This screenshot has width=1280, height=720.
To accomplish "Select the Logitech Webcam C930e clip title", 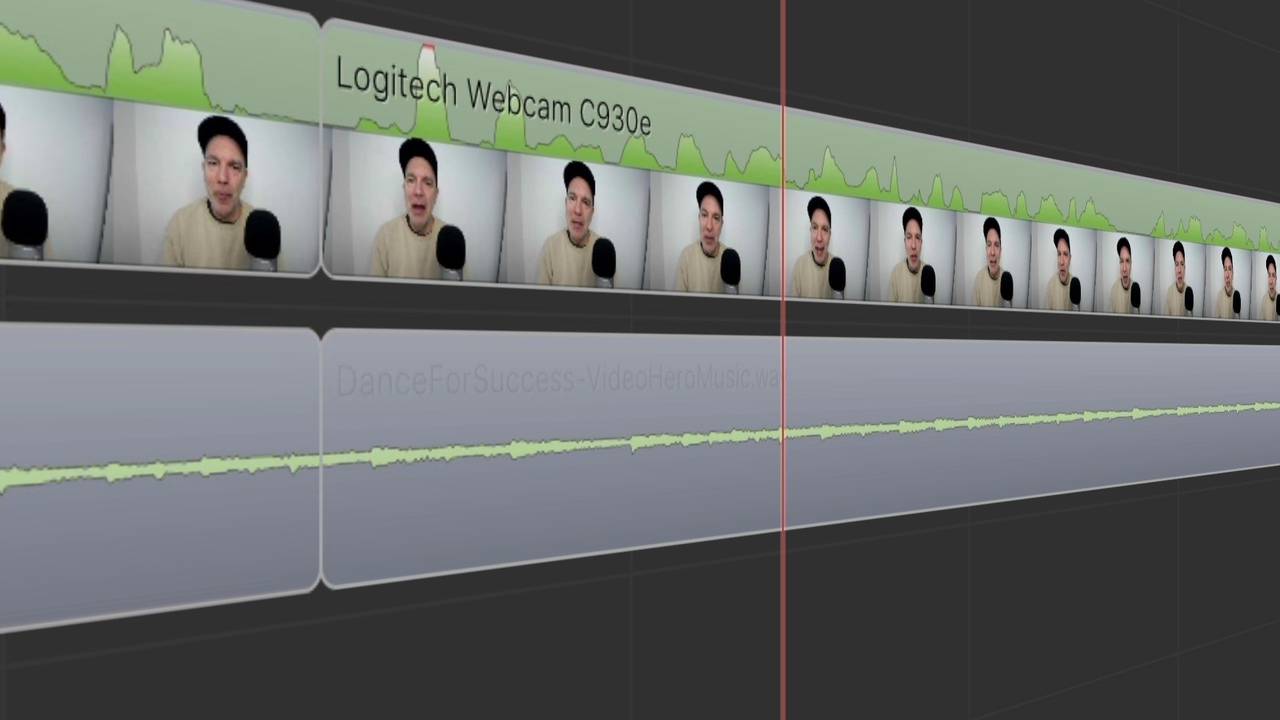I will coord(493,97).
